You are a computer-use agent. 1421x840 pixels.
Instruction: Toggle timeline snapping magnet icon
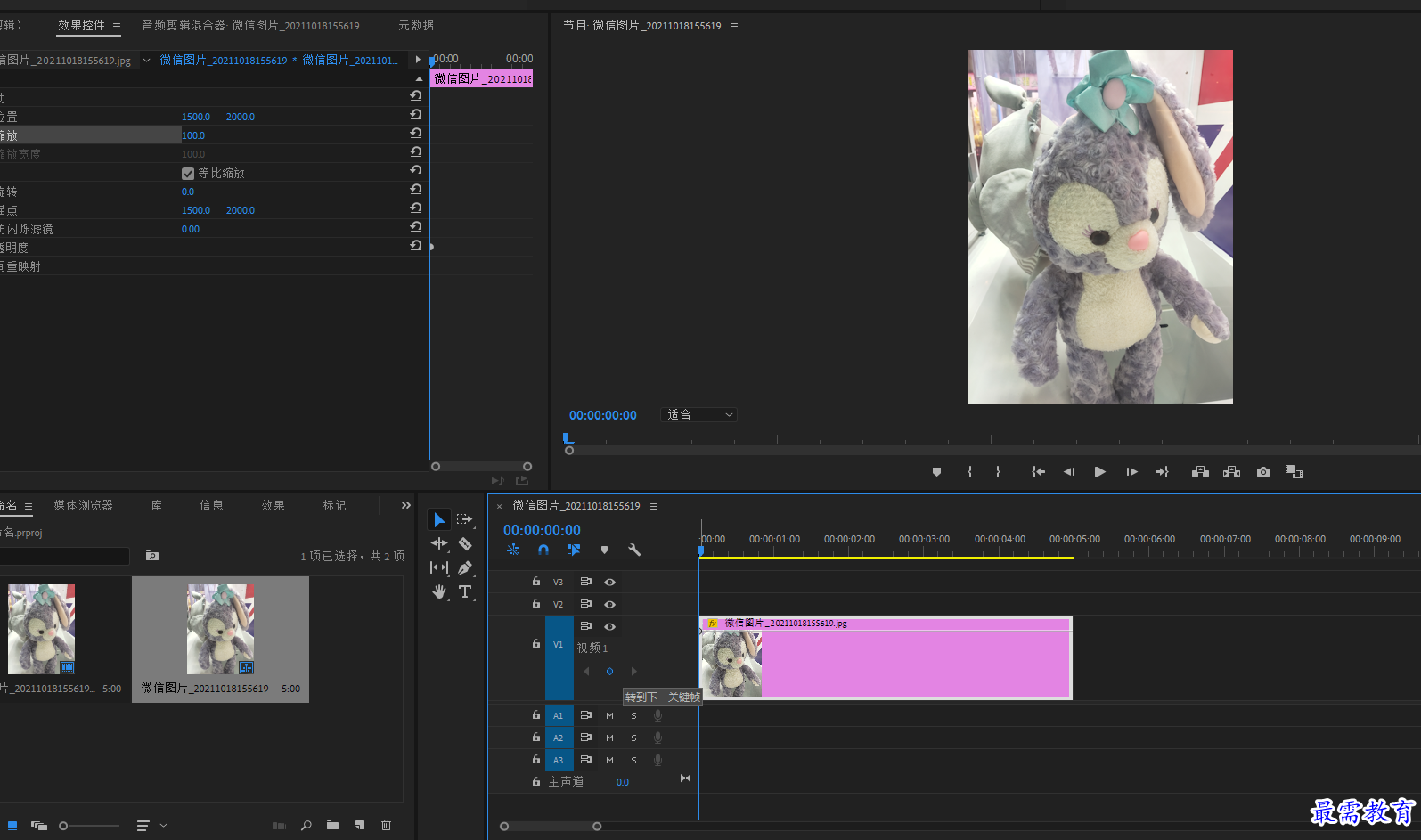click(543, 550)
